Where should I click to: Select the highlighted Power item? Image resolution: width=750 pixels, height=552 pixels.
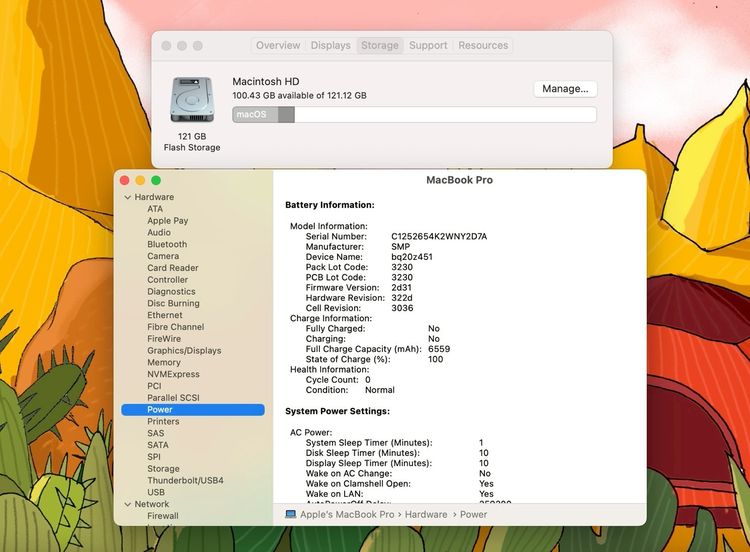[193, 409]
